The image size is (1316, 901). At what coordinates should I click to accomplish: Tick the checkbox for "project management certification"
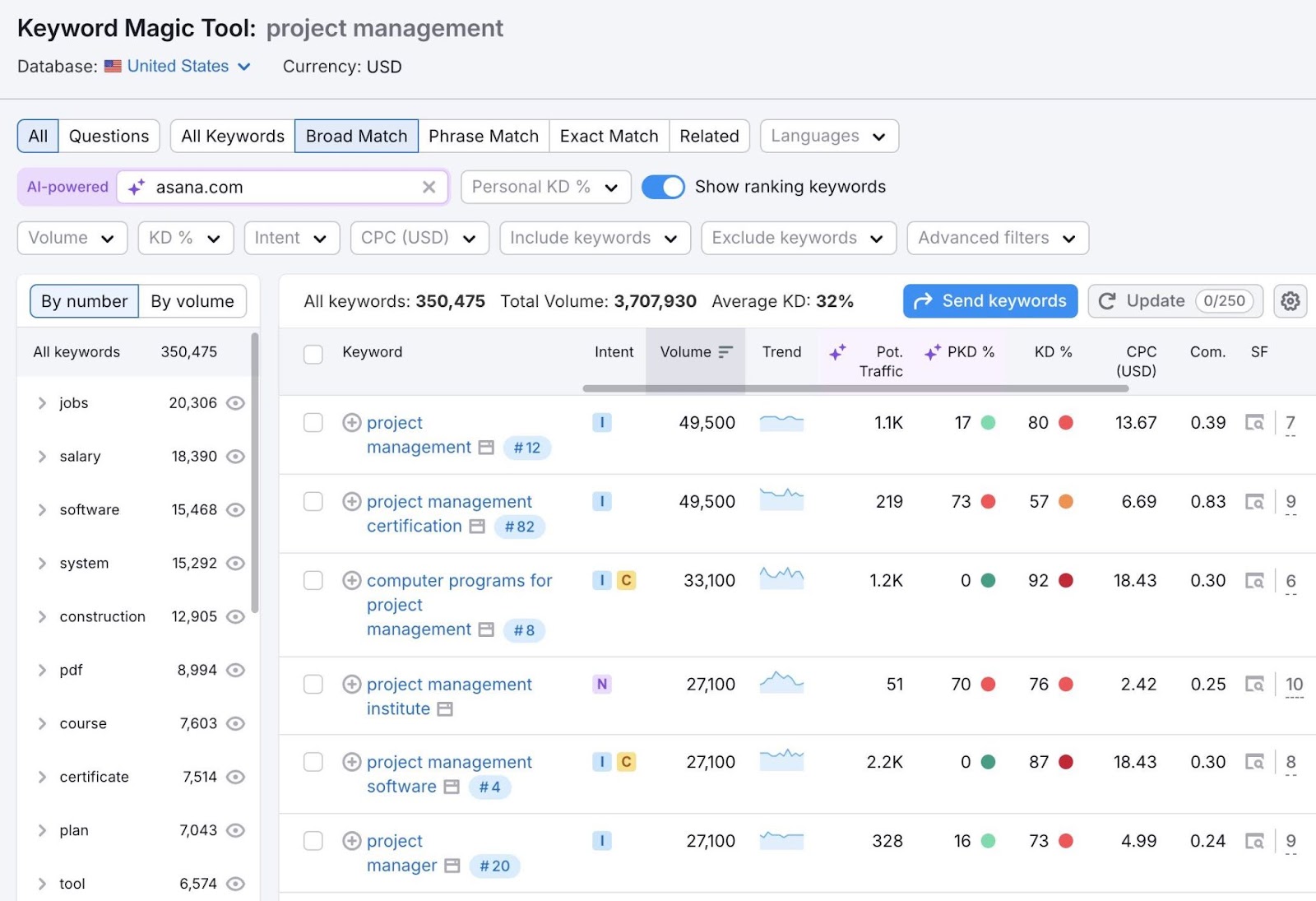[313, 501]
